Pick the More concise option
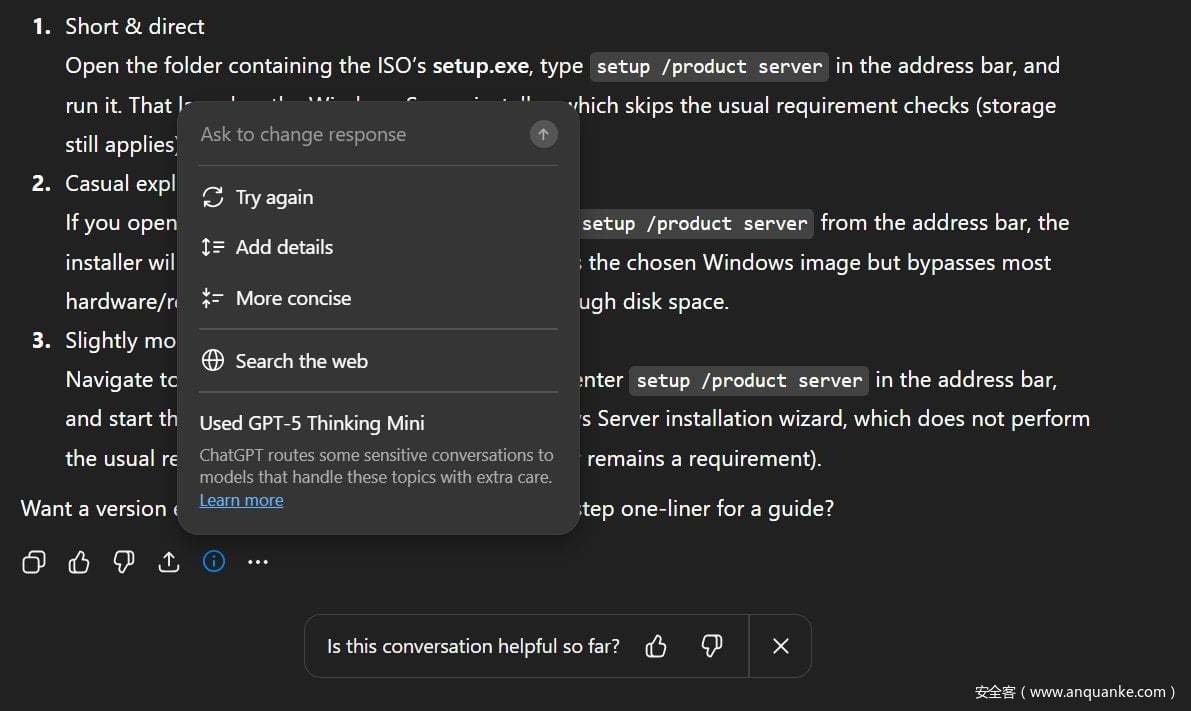The height and width of the screenshot is (711, 1191). pos(293,298)
